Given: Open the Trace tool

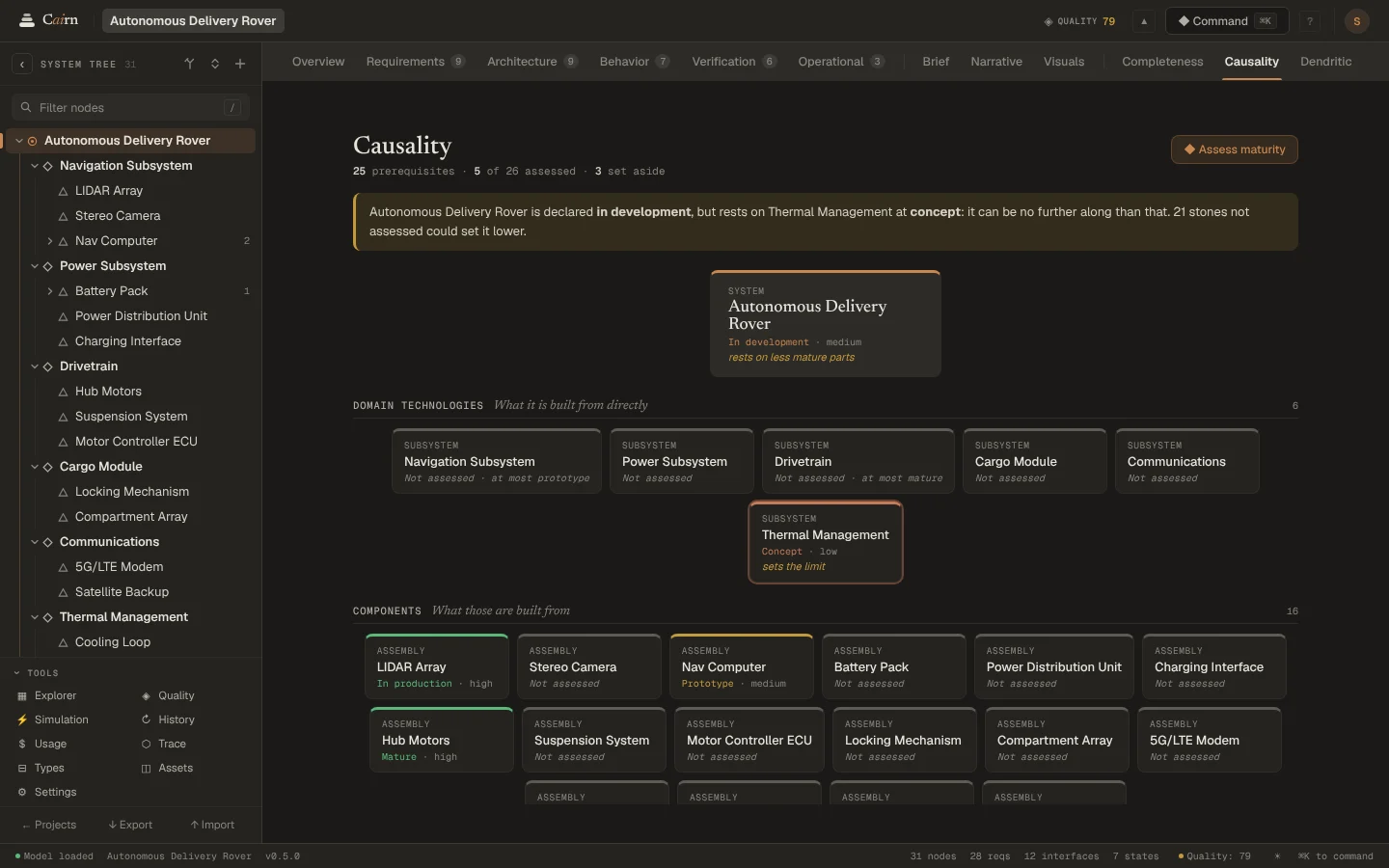Looking at the screenshot, I should pos(172,744).
